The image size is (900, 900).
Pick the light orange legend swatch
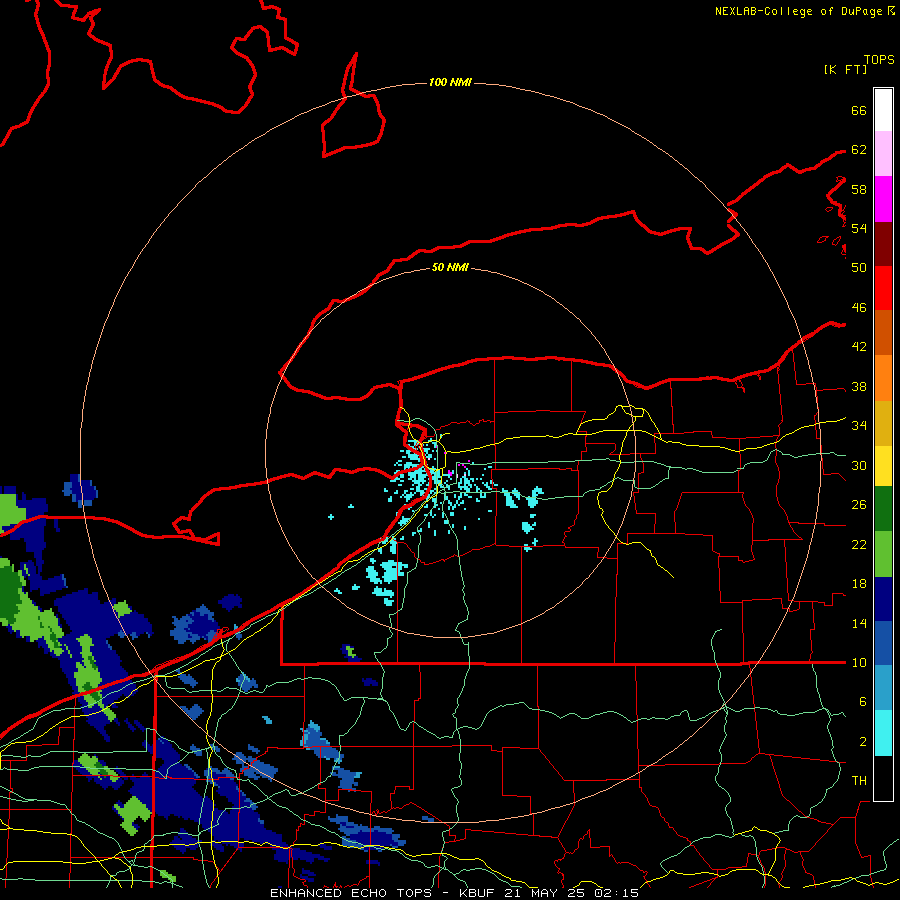click(883, 378)
